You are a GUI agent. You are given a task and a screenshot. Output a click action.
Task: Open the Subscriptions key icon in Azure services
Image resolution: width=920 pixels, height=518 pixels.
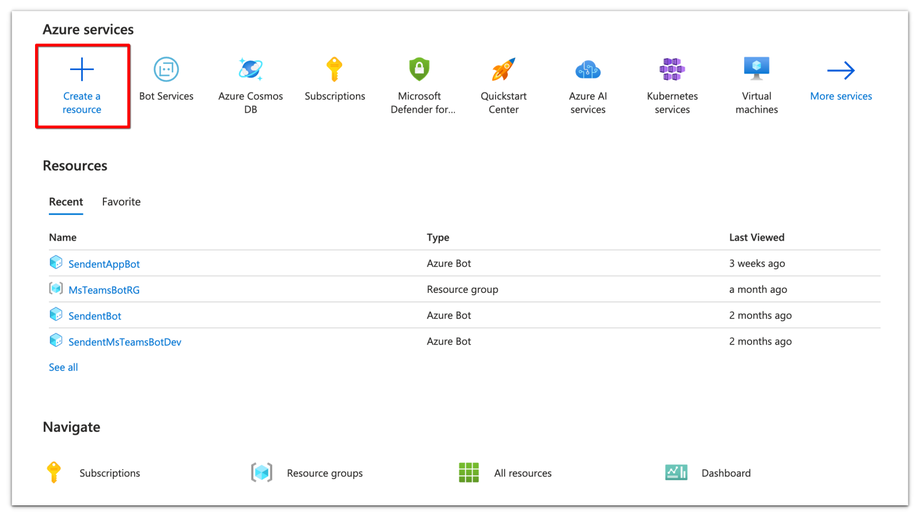click(x=334, y=69)
